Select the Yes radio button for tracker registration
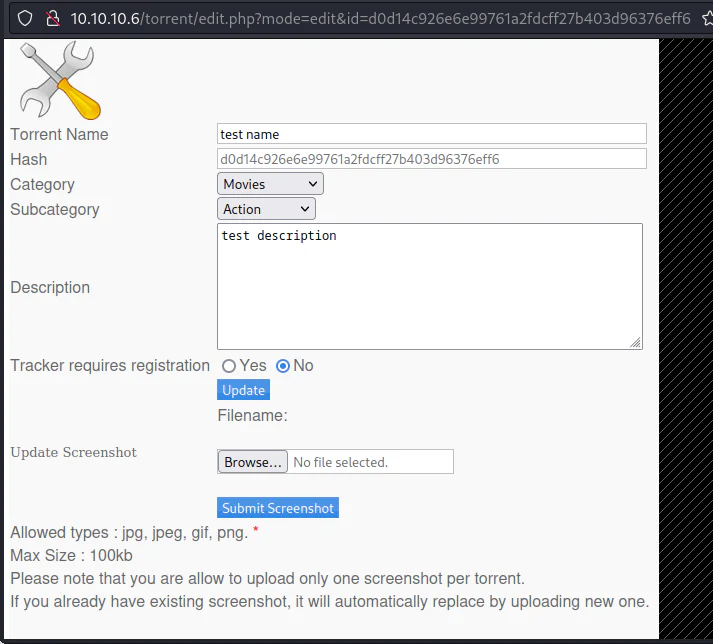The width and height of the screenshot is (713, 644). point(229,366)
